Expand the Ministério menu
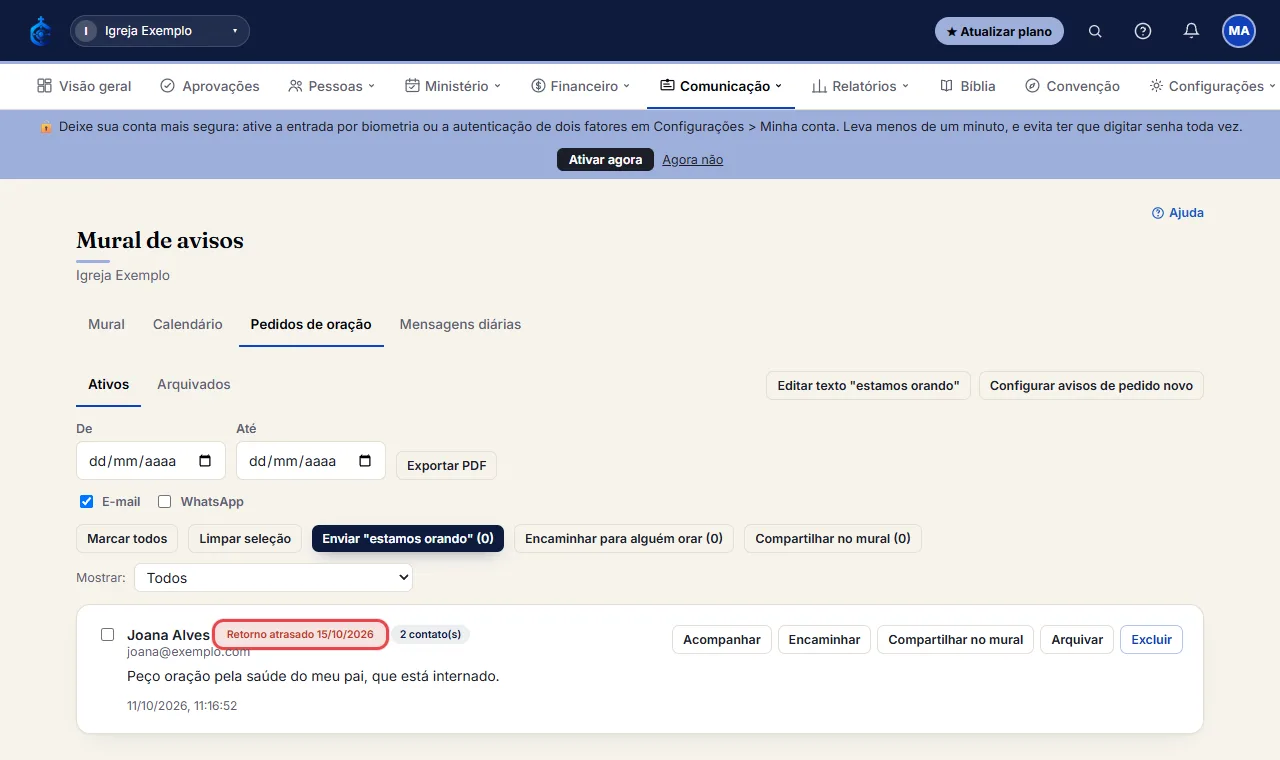This screenshot has height=760, width=1280. (x=453, y=86)
